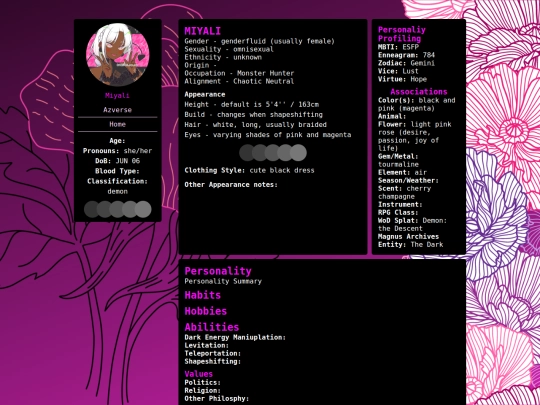Pick the middle swatch under Eyes description
Screen dimensions: 540x405
(x=273, y=153)
